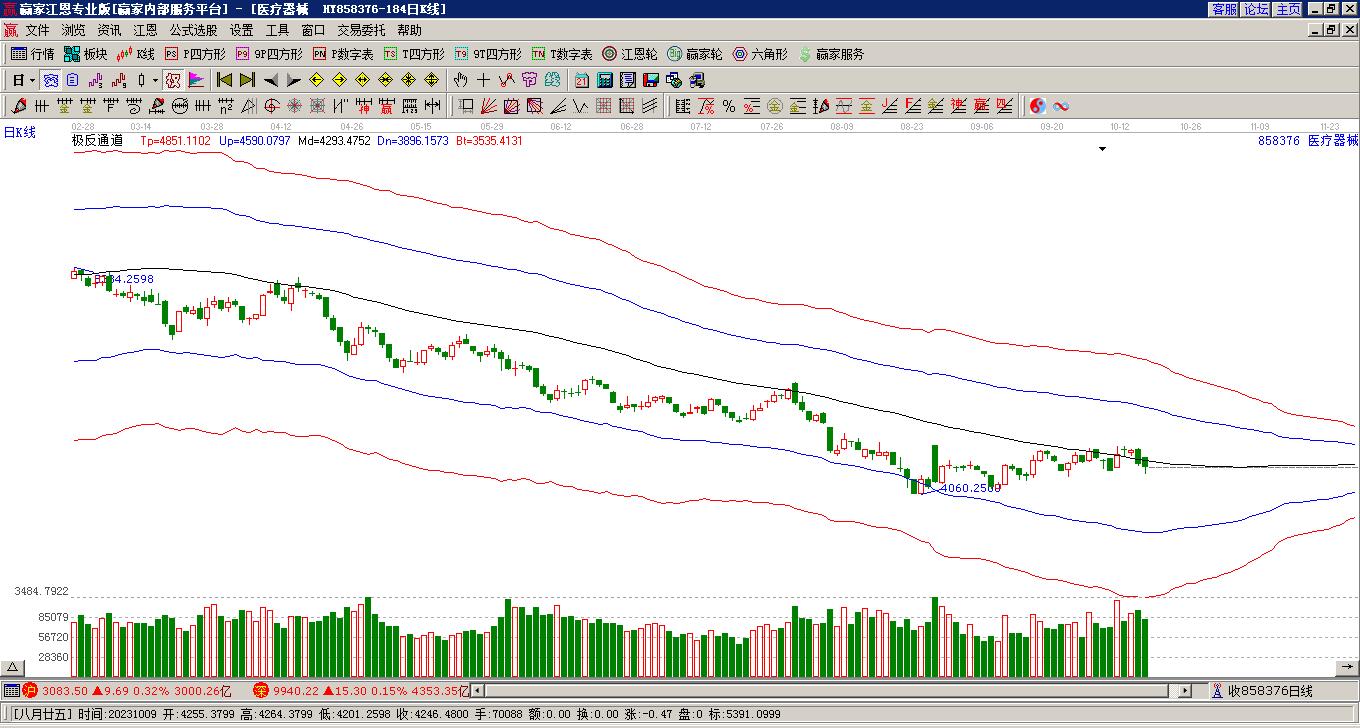Click yellow diamond right-arrow icon

tap(339, 80)
